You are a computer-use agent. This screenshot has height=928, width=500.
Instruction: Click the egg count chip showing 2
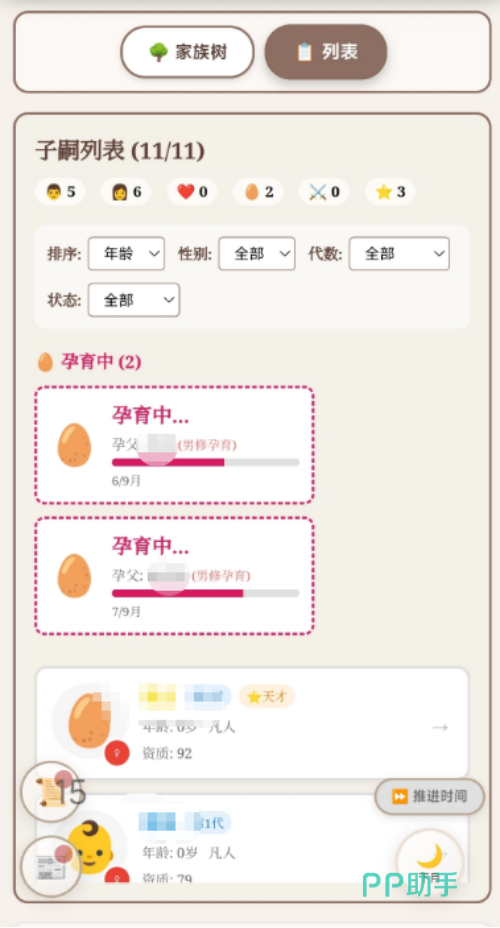(258, 192)
